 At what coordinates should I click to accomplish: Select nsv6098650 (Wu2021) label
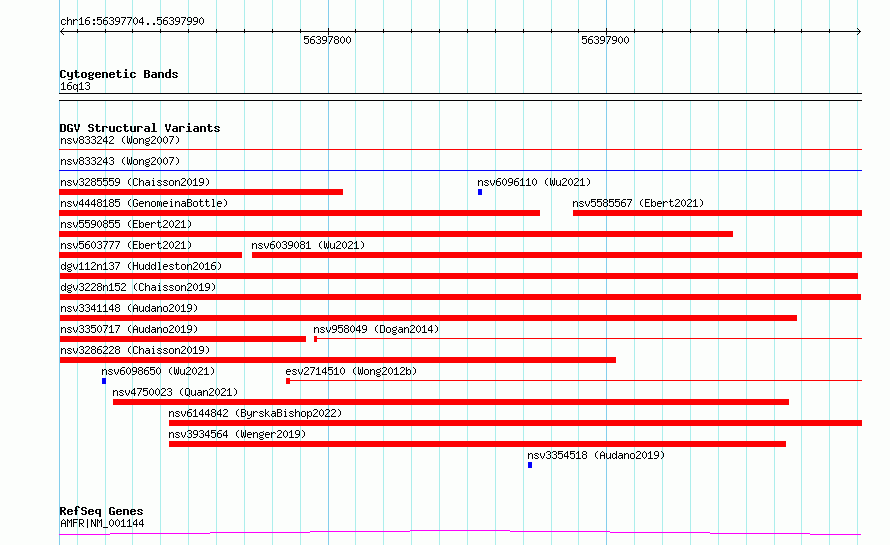[x=158, y=371]
